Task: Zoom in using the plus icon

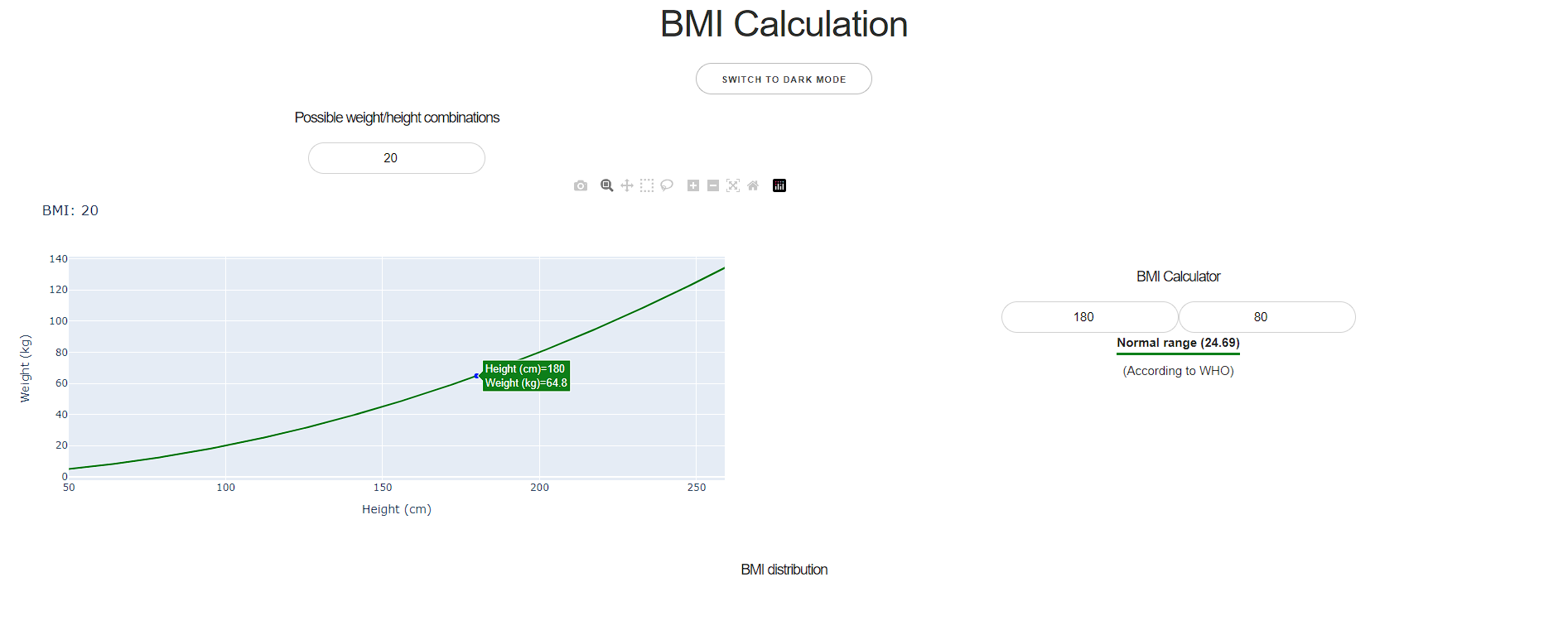Action: pos(692,185)
